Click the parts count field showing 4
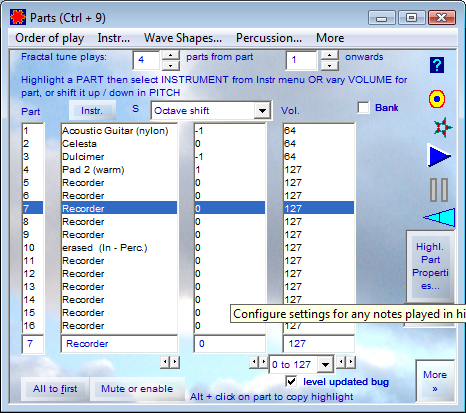The width and height of the screenshot is (466, 413). (146, 60)
